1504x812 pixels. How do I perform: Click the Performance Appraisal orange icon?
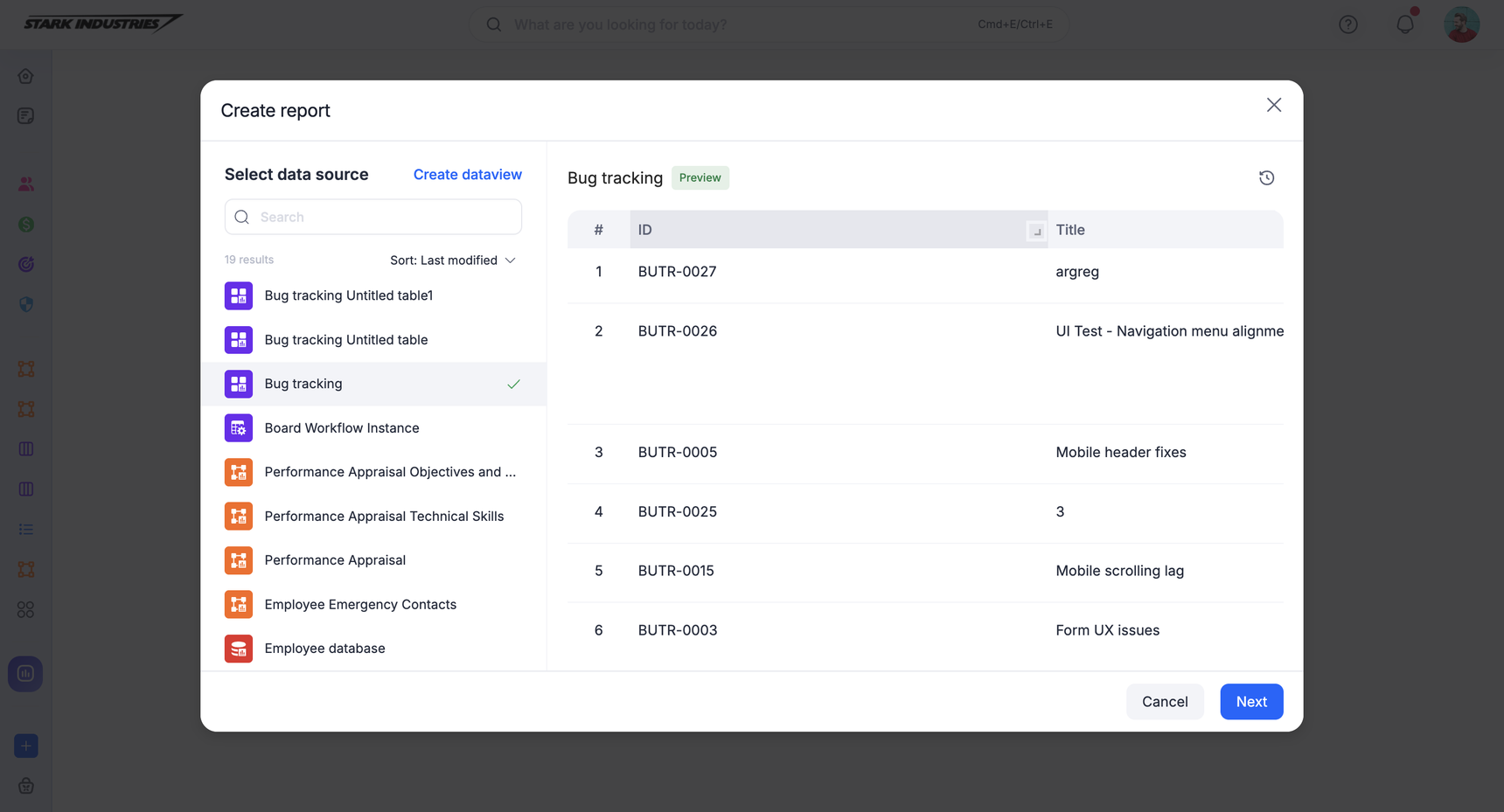click(x=239, y=560)
